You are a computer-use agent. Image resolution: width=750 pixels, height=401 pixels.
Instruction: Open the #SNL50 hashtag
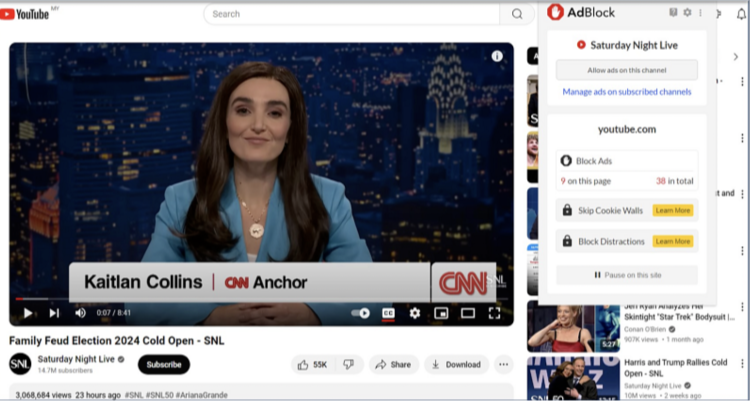coord(159,395)
